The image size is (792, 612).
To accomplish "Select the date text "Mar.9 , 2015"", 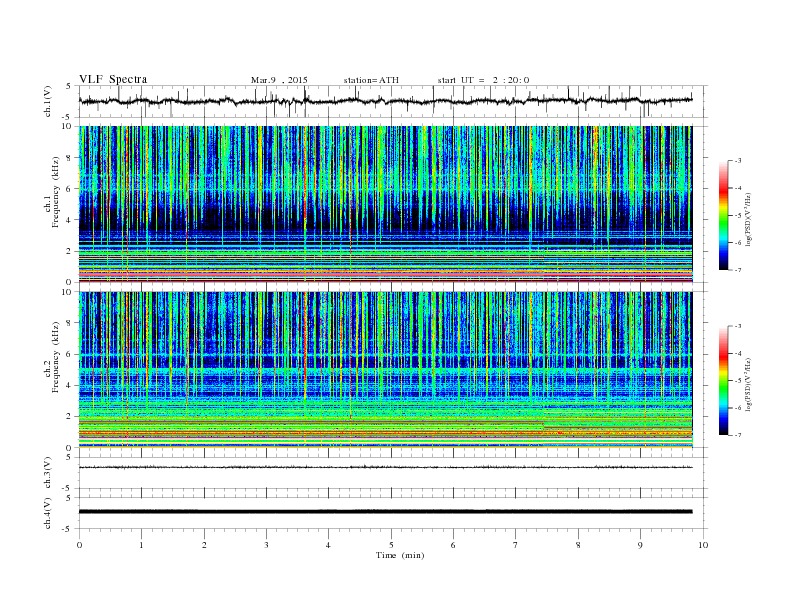I will tap(279, 80).
